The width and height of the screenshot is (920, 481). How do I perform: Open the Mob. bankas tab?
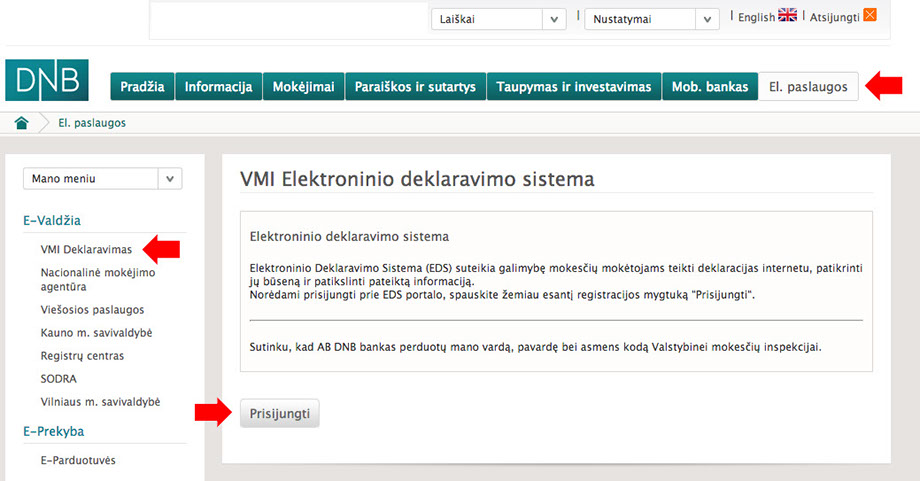coord(710,87)
